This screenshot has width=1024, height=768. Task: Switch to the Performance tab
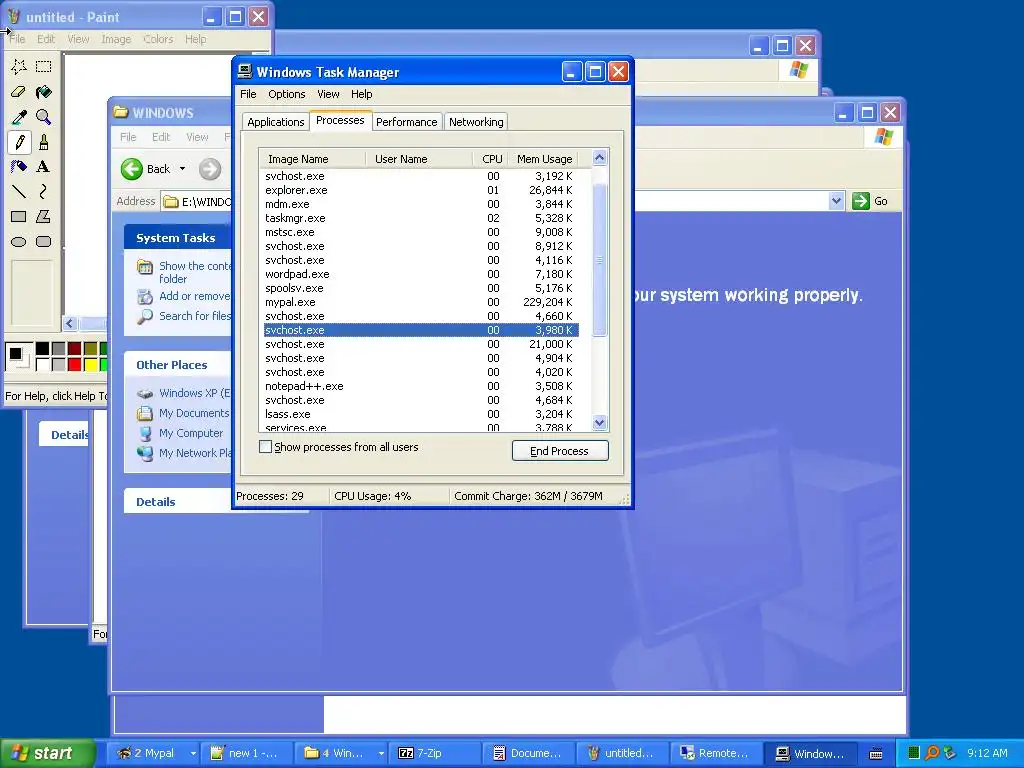click(406, 122)
